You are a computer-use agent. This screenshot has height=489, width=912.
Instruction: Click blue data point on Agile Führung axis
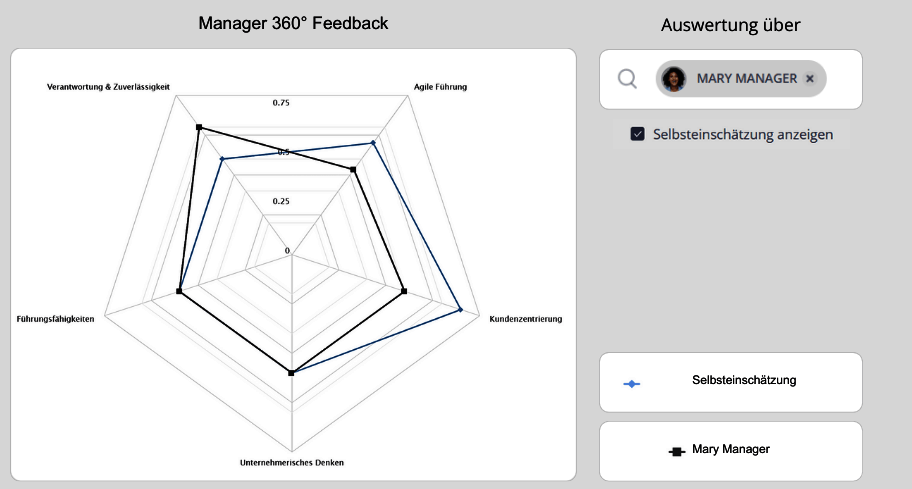pos(373,143)
